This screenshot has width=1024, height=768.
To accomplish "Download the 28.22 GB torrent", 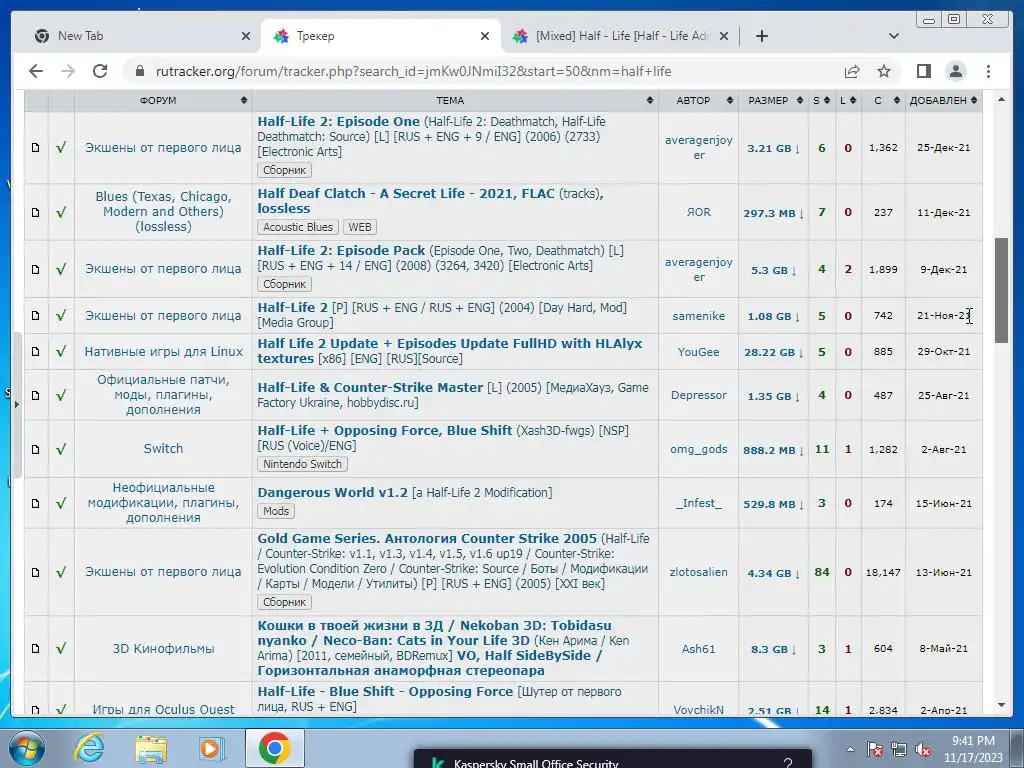I will tap(773, 353).
